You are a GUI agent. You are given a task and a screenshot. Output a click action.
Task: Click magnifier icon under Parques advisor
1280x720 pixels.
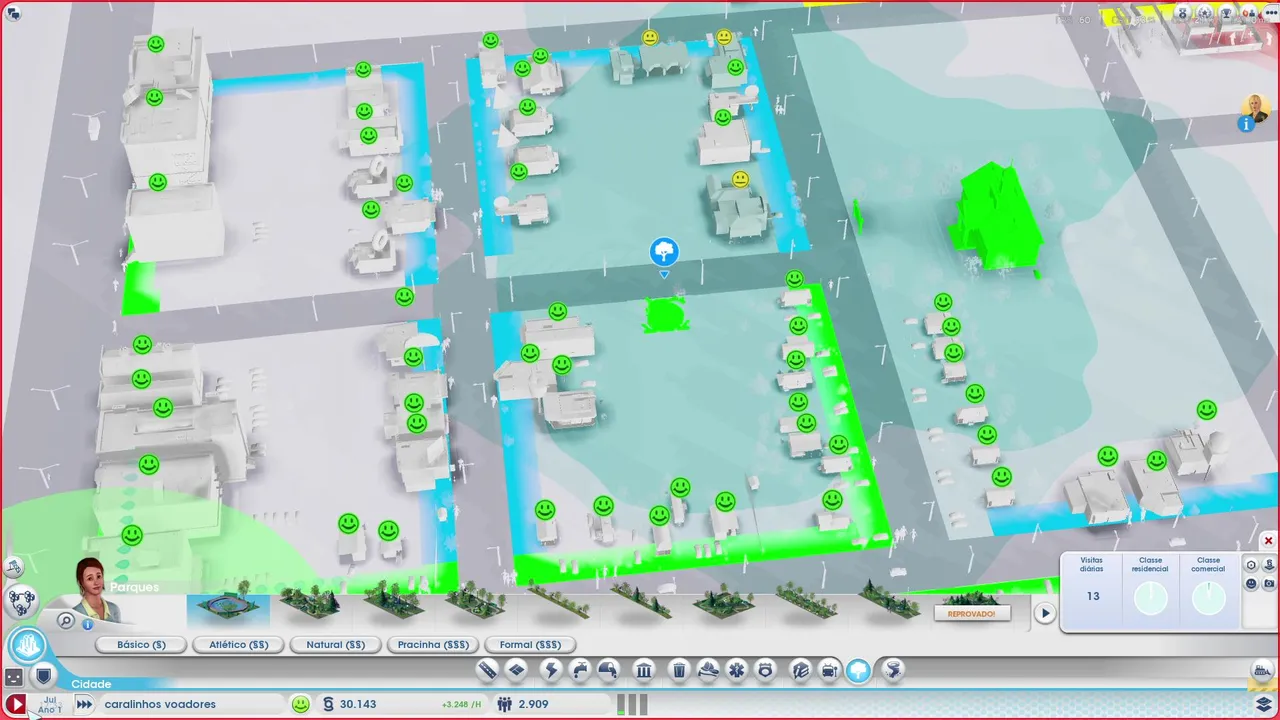point(66,621)
